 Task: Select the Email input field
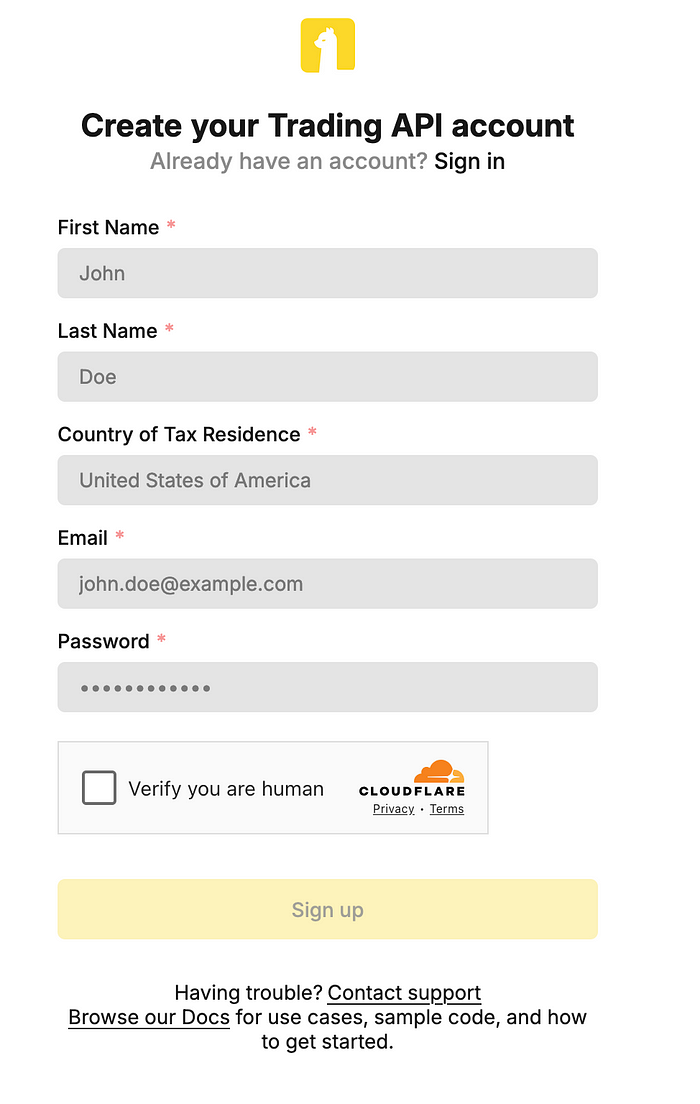(327, 584)
